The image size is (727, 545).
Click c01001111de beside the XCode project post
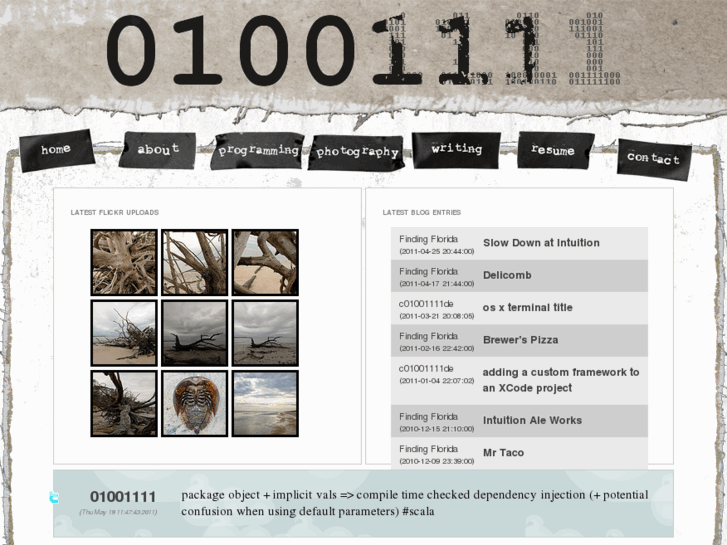click(x=426, y=369)
